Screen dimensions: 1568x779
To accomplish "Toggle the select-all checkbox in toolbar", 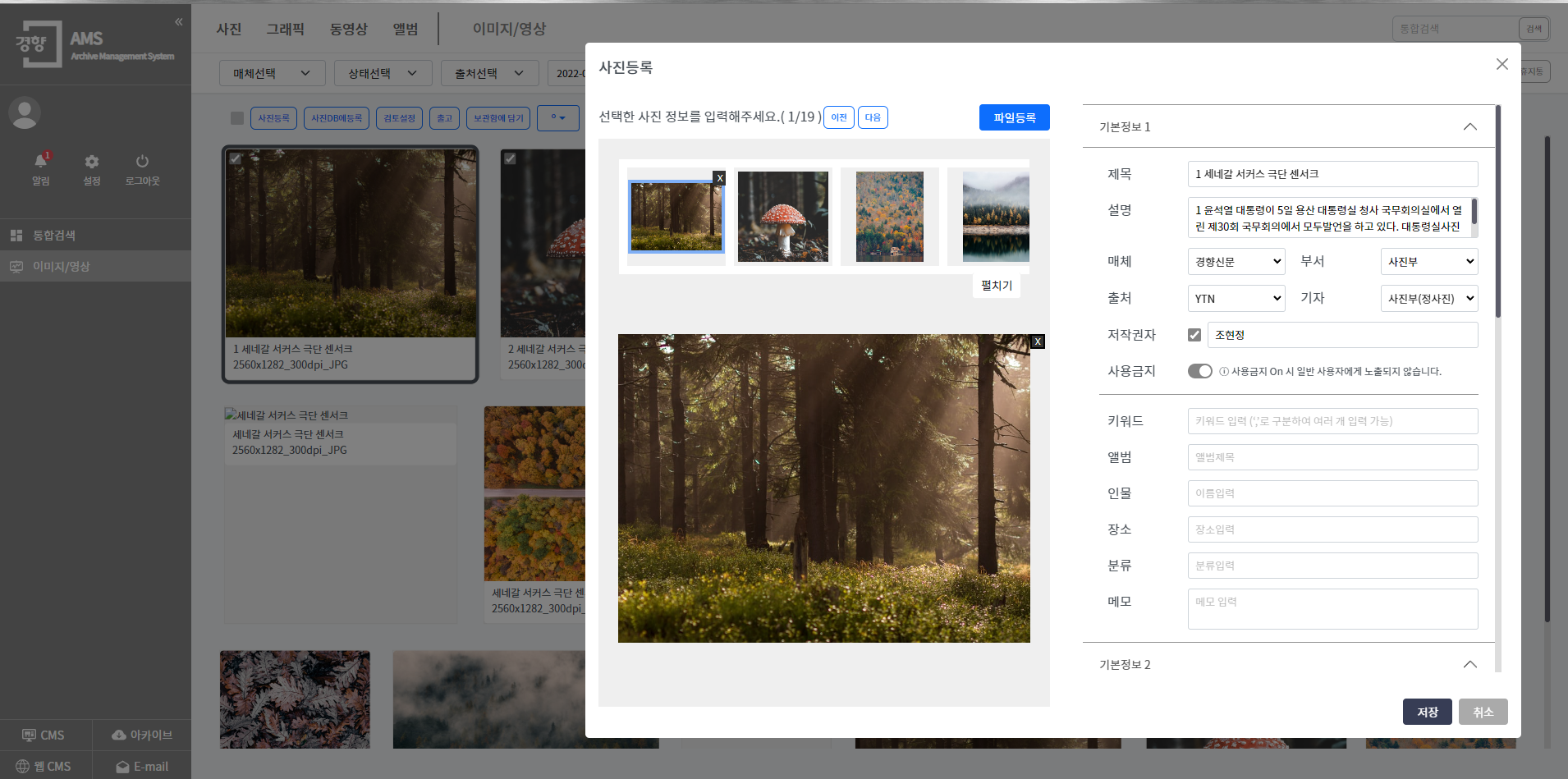I will pyautogui.click(x=237, y=118).
